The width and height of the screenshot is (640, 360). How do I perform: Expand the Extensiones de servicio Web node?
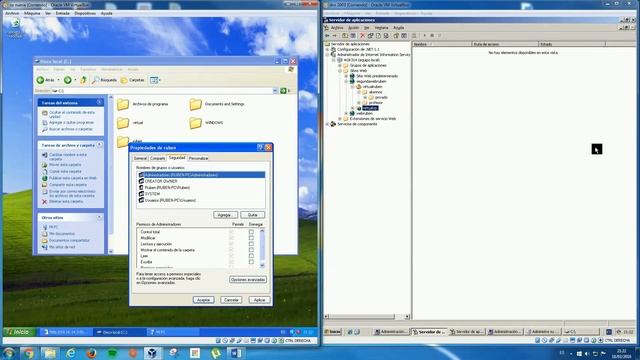pyautogui.click(x=340, y=119)
